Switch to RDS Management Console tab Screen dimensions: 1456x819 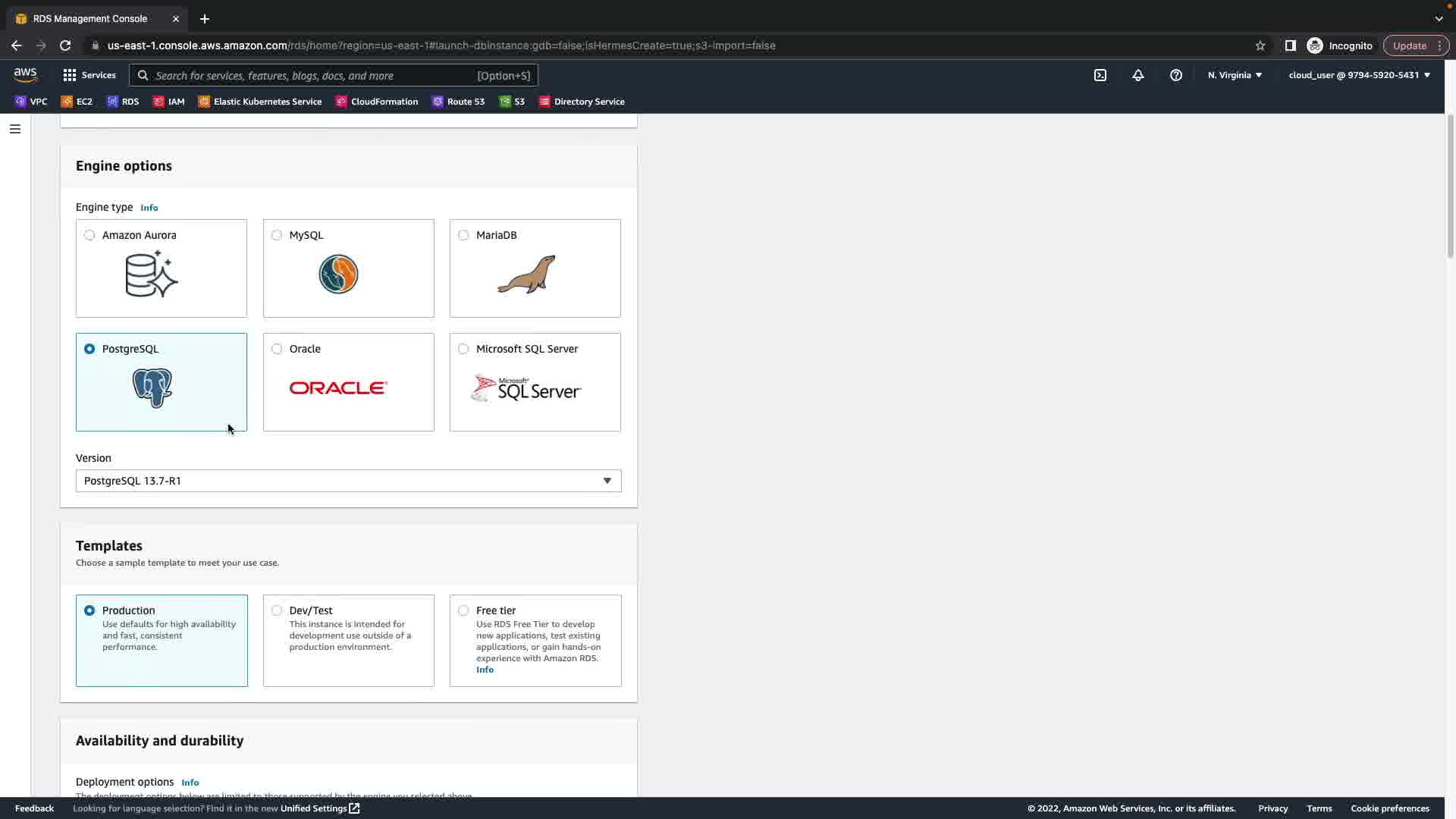90,18
